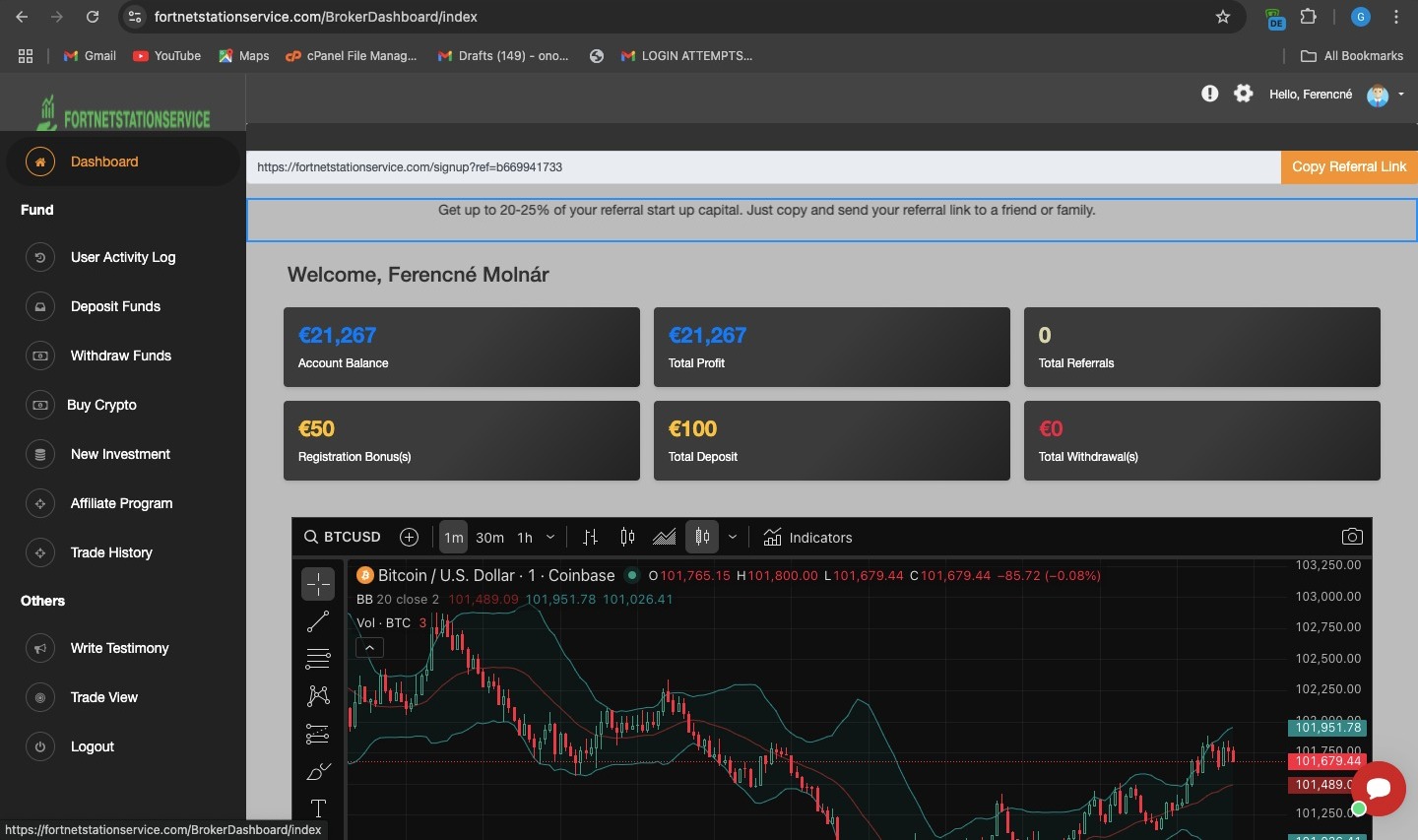Take a chart snapshot with camera icon
This screenshot has width=1418, height=840.
point(1352,537)
